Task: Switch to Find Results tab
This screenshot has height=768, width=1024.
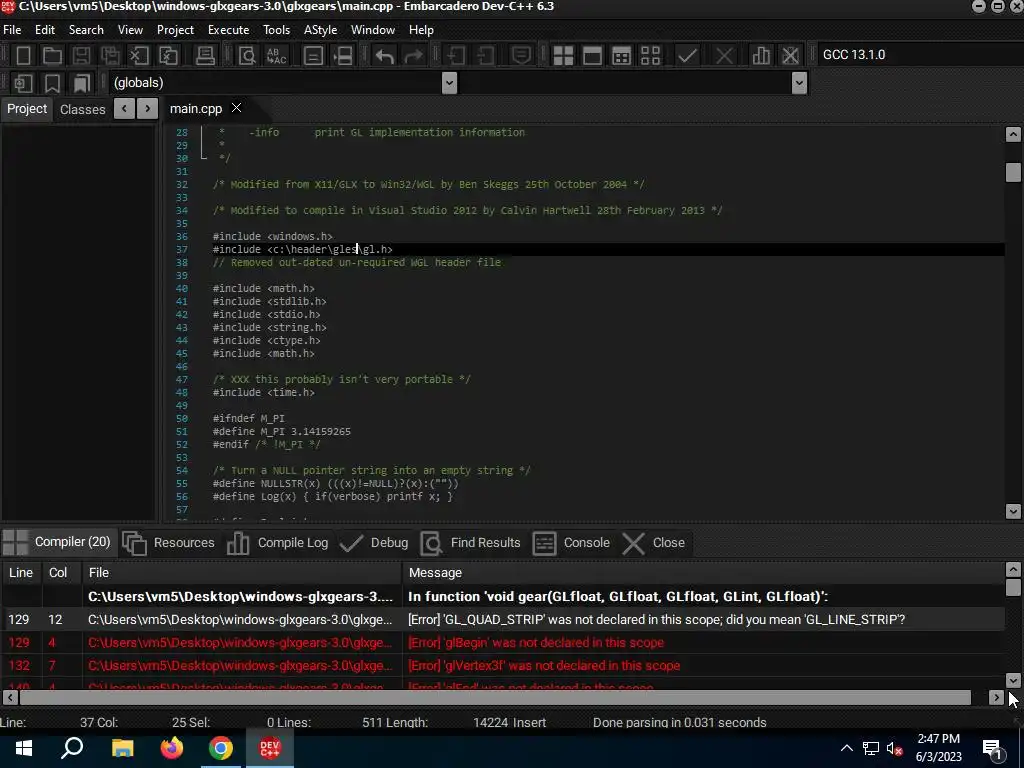Action: point(471,543)
